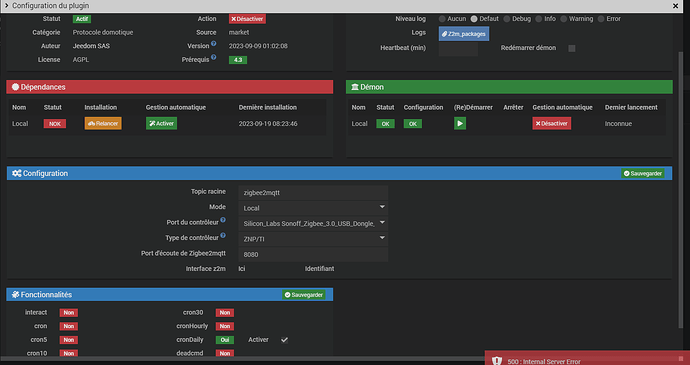Open the Z2m_packages log
The height and width of the screenshot is (365, 690).
[464, 34]
